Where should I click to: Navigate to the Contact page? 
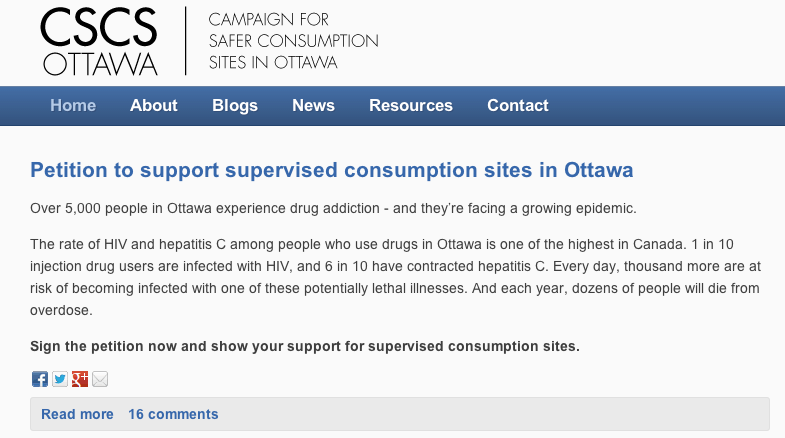518,105
